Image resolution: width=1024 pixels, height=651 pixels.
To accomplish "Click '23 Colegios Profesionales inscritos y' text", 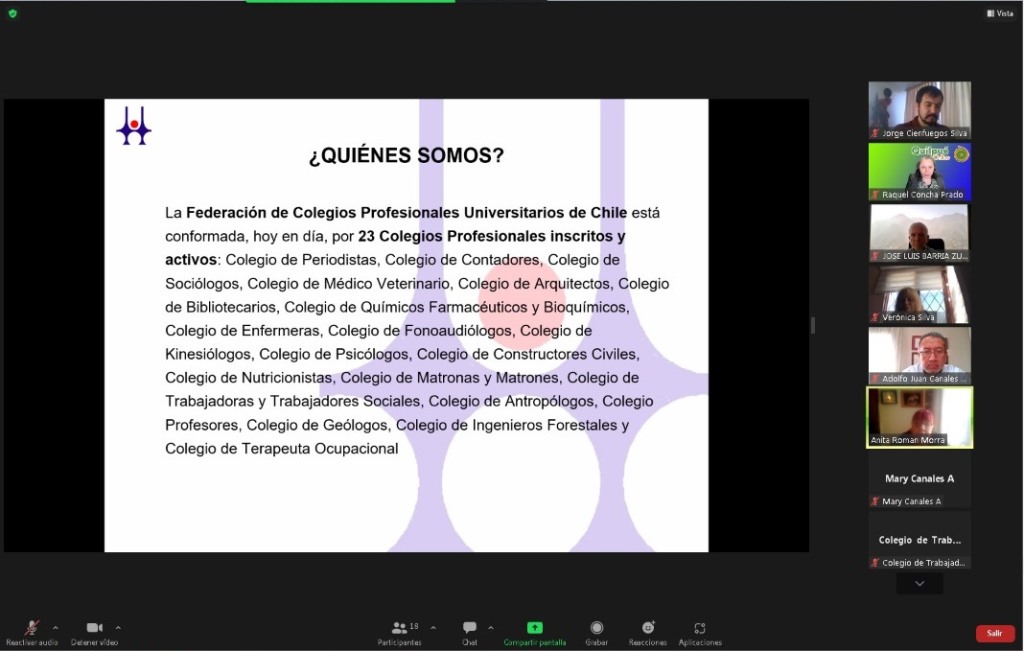I will (x=492, y=236).
